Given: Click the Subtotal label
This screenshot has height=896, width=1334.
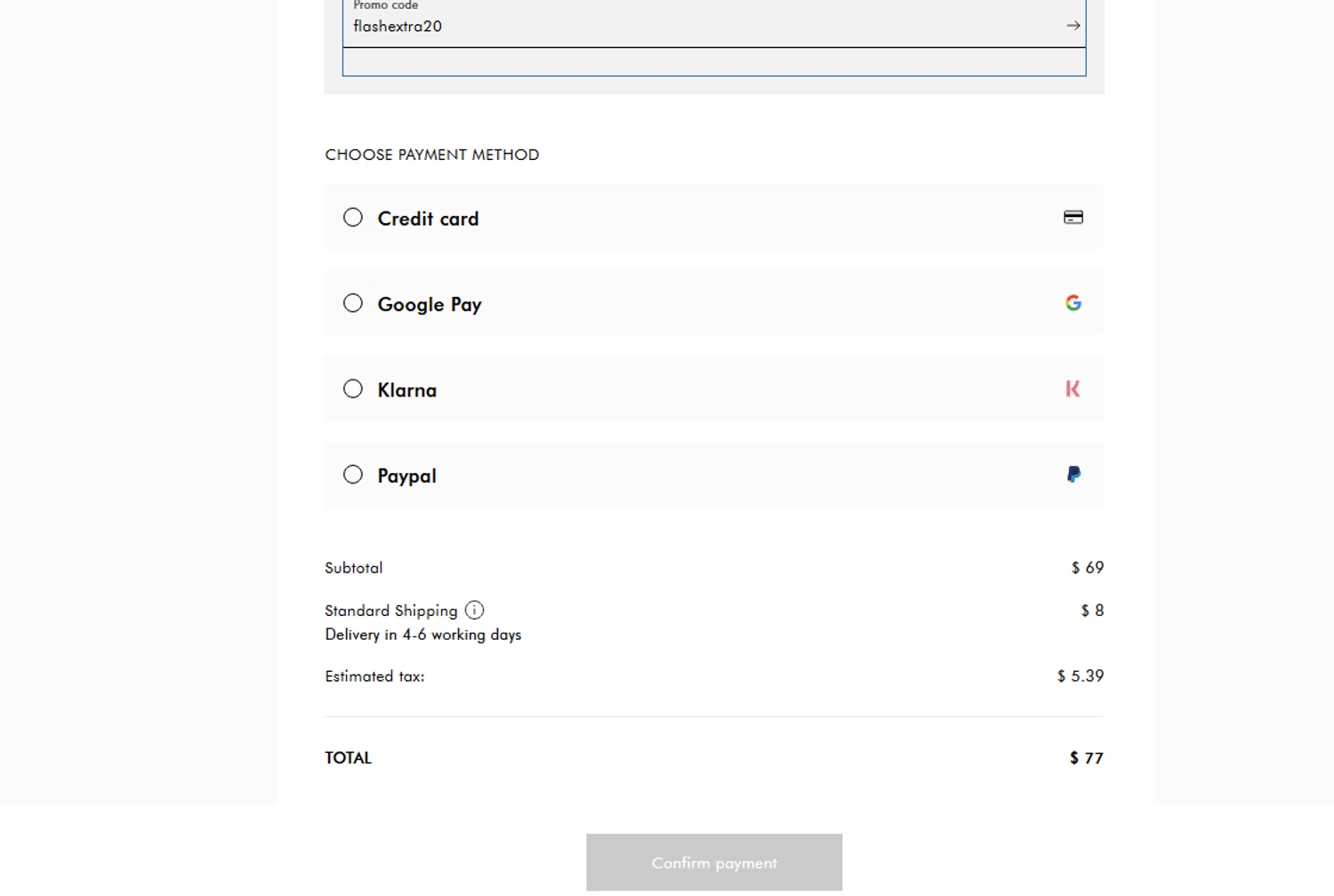Looking at the screenshot, I should [354, 568].
